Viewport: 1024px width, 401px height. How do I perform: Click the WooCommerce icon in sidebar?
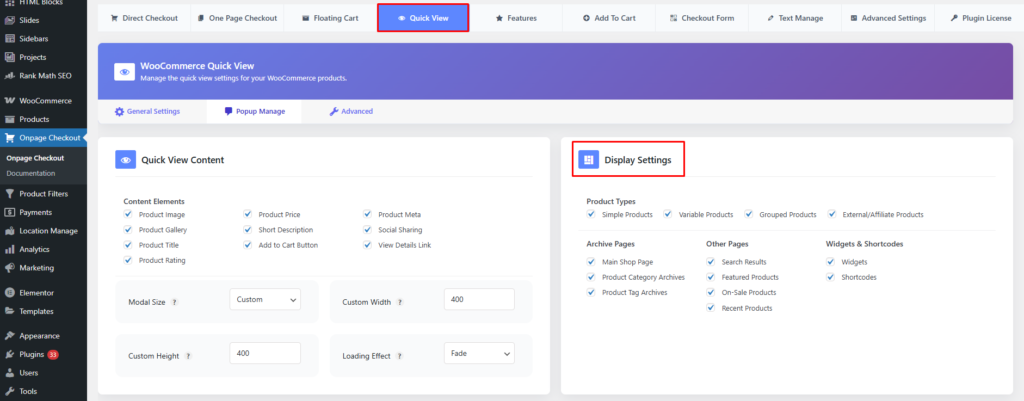(x=9, y=101)
